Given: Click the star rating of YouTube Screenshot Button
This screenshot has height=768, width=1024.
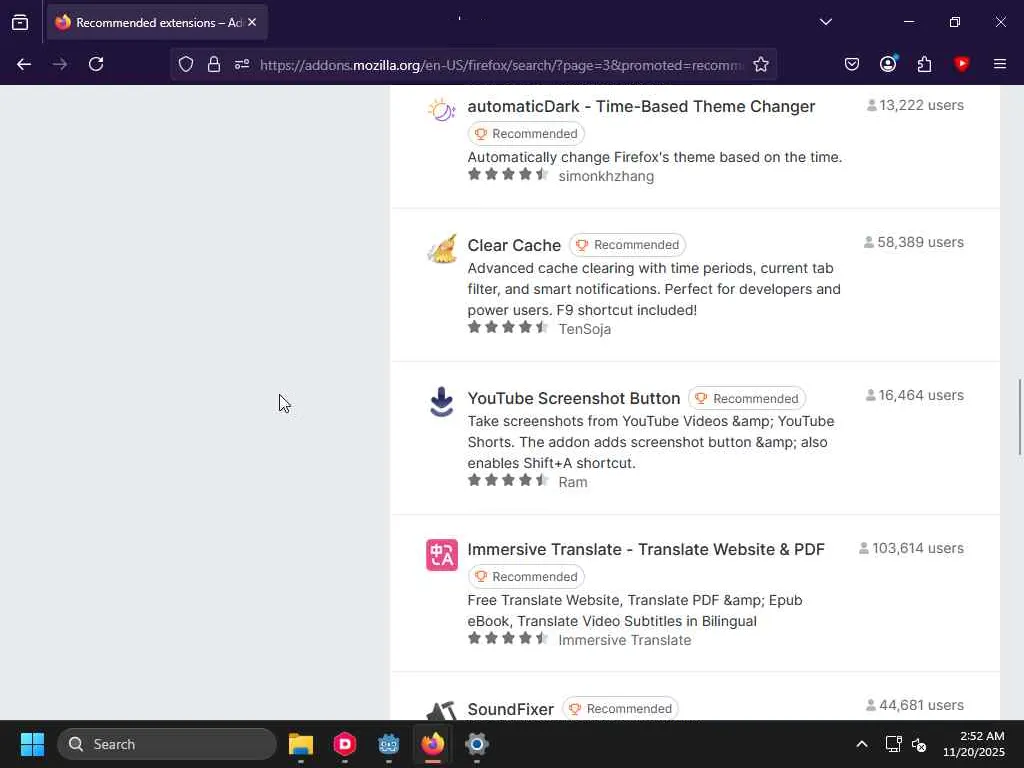Looking at the screenshot, I should click(508, 480).
